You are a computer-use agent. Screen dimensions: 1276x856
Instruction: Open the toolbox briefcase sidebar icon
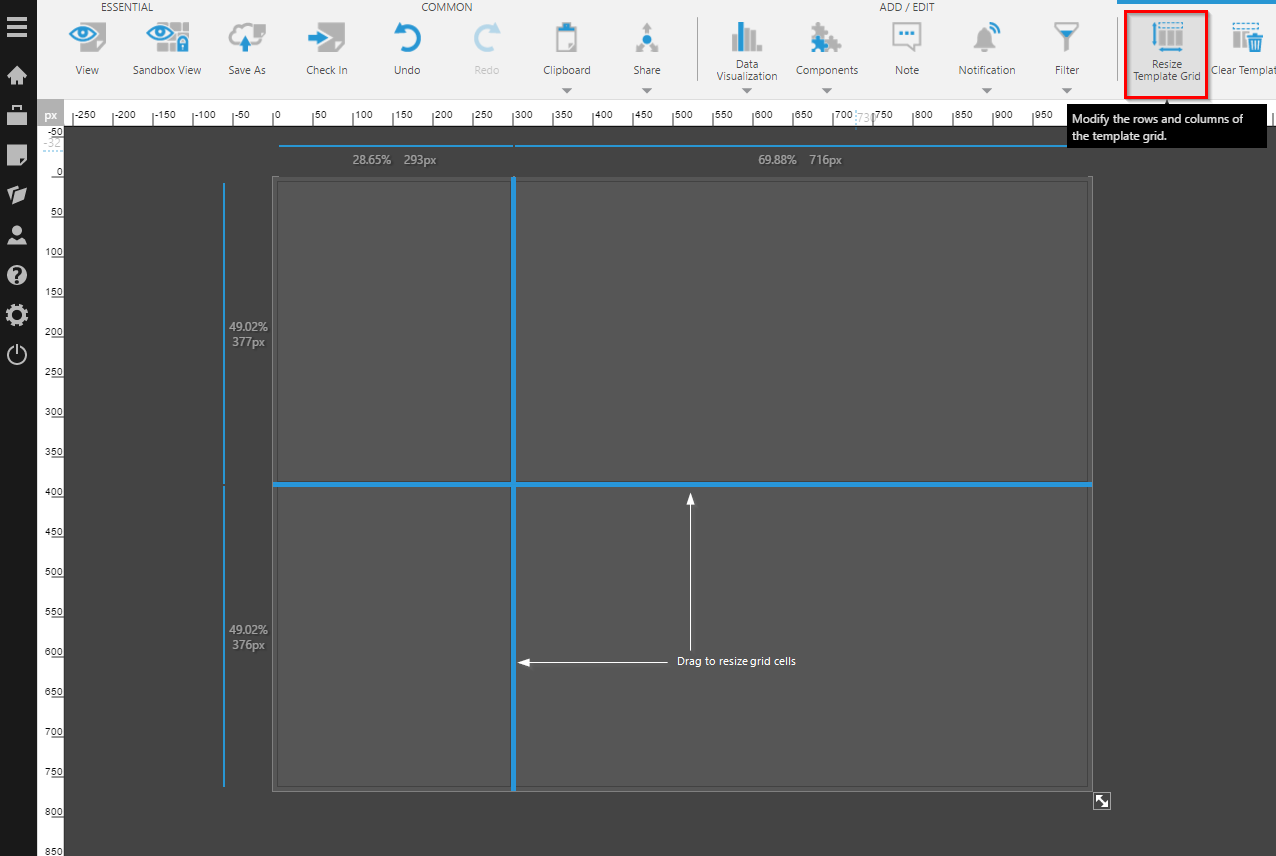[17, 114]
